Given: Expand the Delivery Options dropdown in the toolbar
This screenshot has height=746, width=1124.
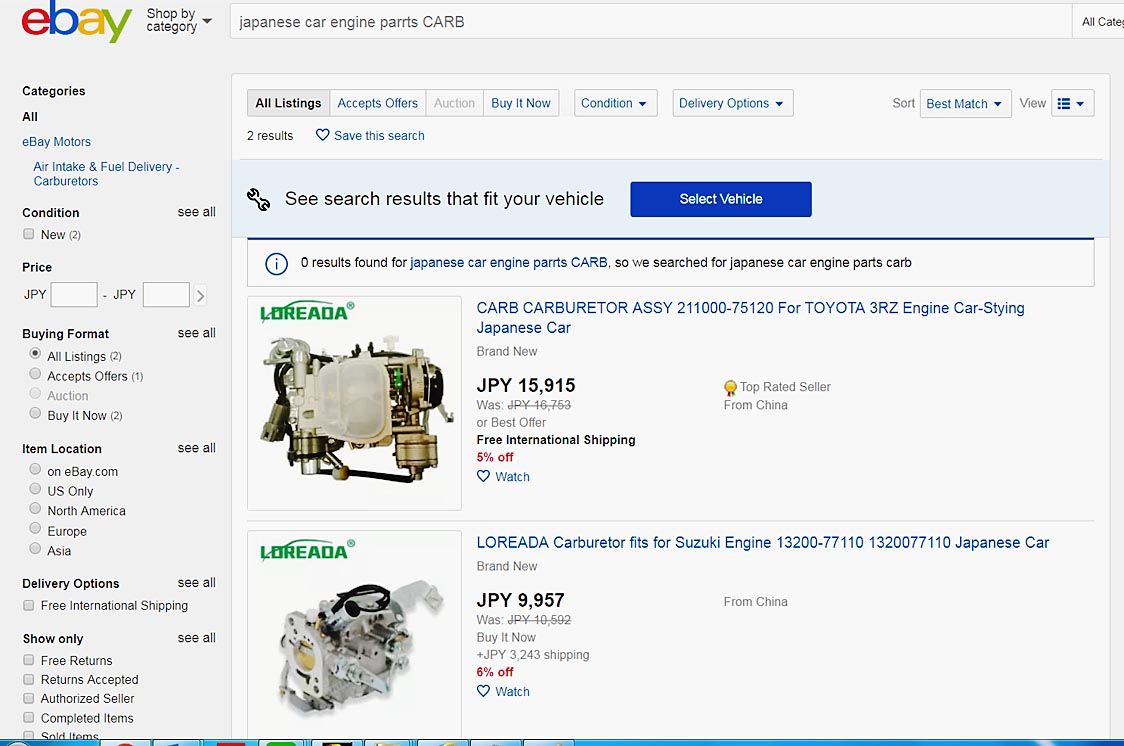Looking at the screenshot, I should coord(732,103).
